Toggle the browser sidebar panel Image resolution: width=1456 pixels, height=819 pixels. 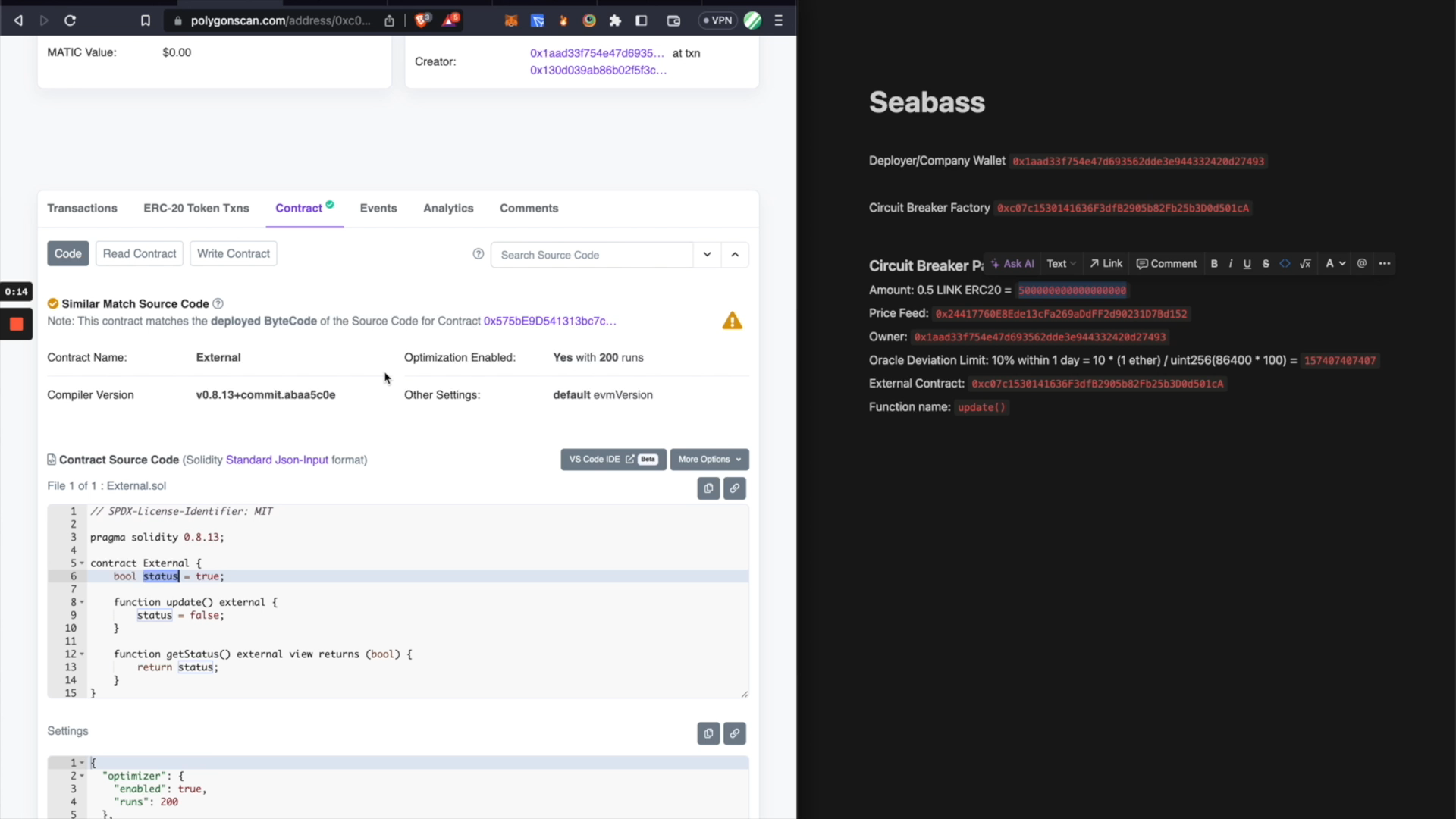pyautogui.click(x=641, y=20)
